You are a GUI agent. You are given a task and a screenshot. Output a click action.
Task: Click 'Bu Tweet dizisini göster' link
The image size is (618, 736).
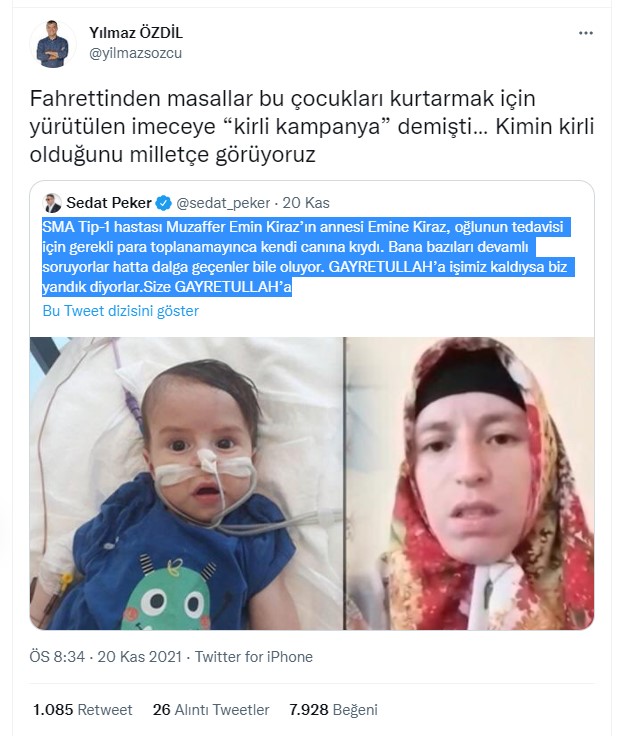tap(121, 311)
